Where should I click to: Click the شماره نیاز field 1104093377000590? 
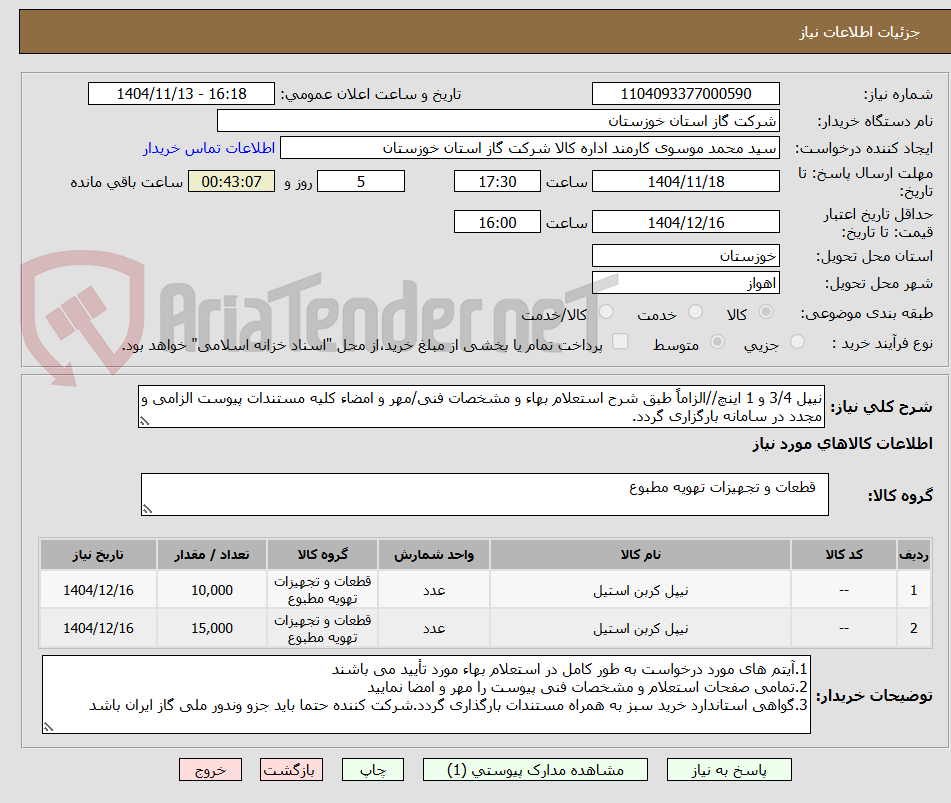(685, 94)
